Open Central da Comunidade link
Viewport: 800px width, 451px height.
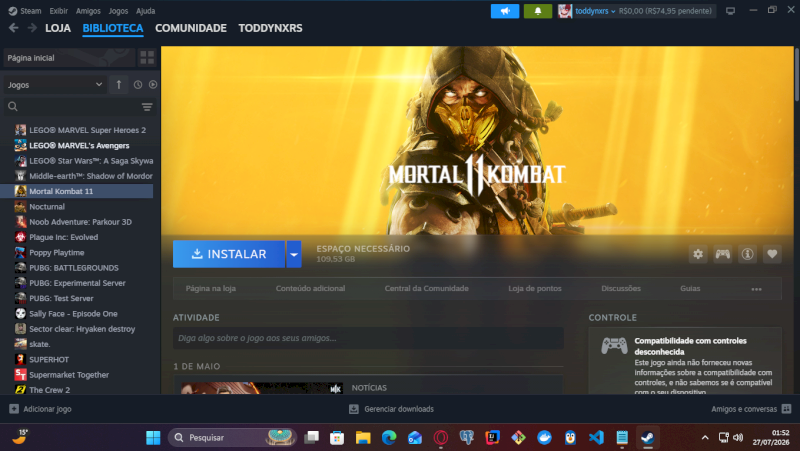427,288
